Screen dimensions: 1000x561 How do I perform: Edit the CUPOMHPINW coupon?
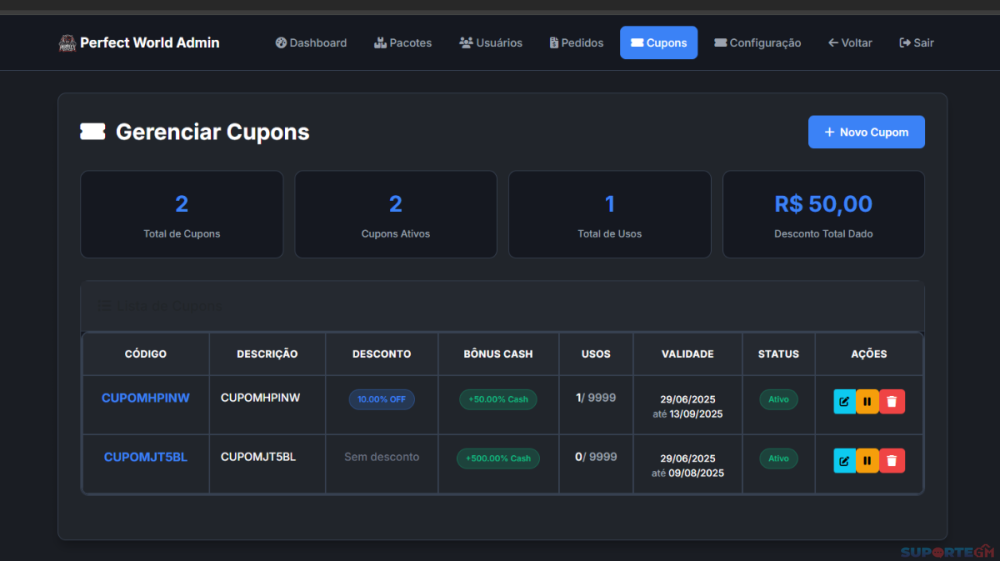coord(844,402)
